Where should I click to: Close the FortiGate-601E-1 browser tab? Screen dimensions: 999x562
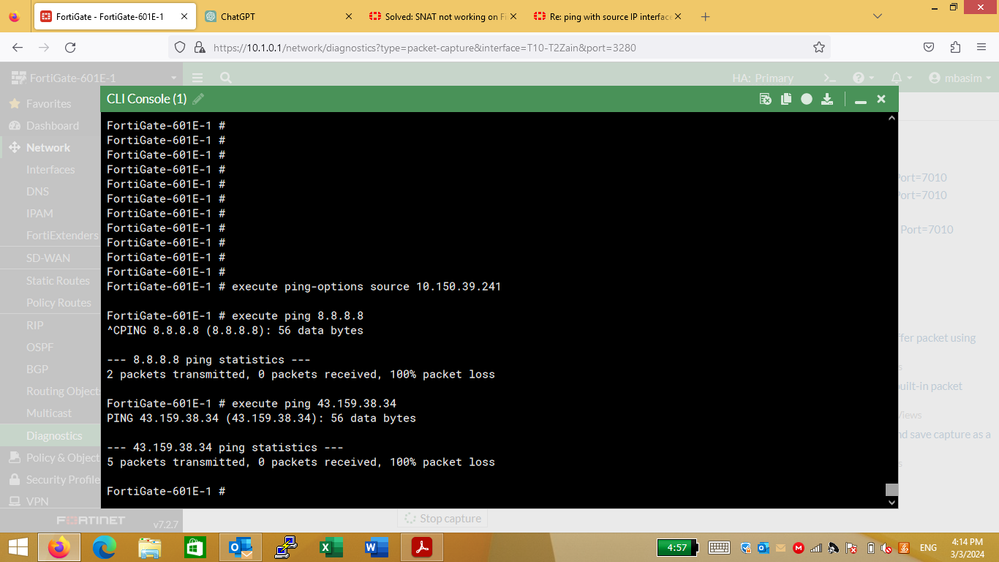(x=184, y=17)
